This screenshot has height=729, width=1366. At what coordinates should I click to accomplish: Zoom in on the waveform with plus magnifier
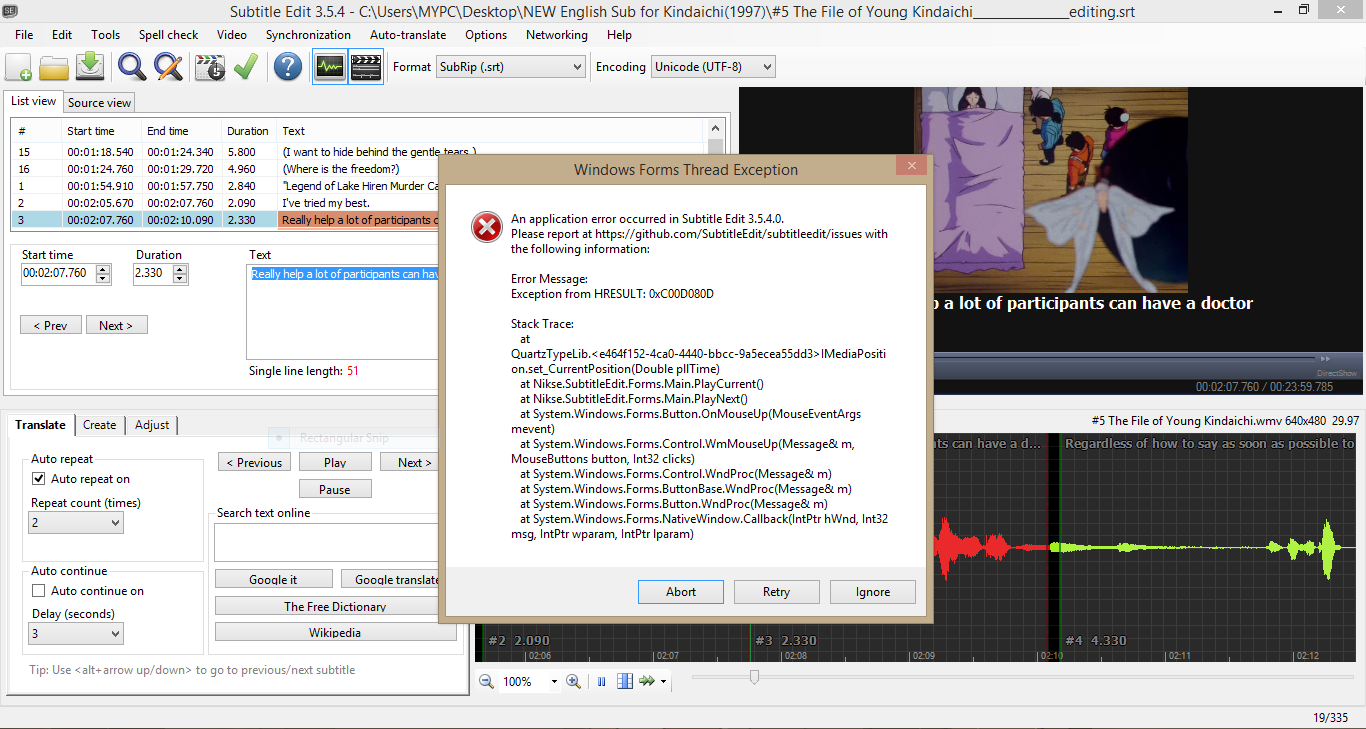tap(573, 681)
